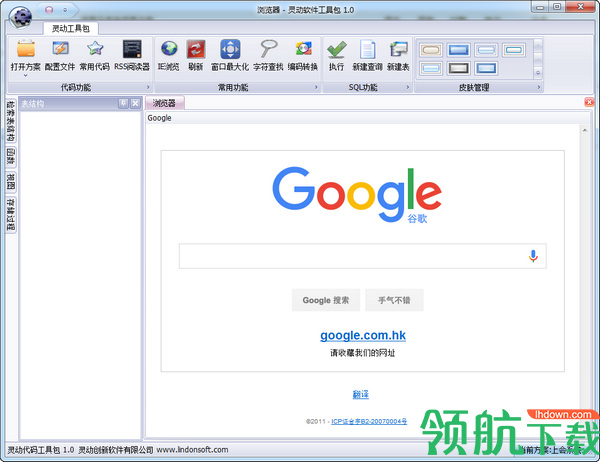Open the 存储过程 side tab
Screen dimensions: 600x462
point(11,215)
